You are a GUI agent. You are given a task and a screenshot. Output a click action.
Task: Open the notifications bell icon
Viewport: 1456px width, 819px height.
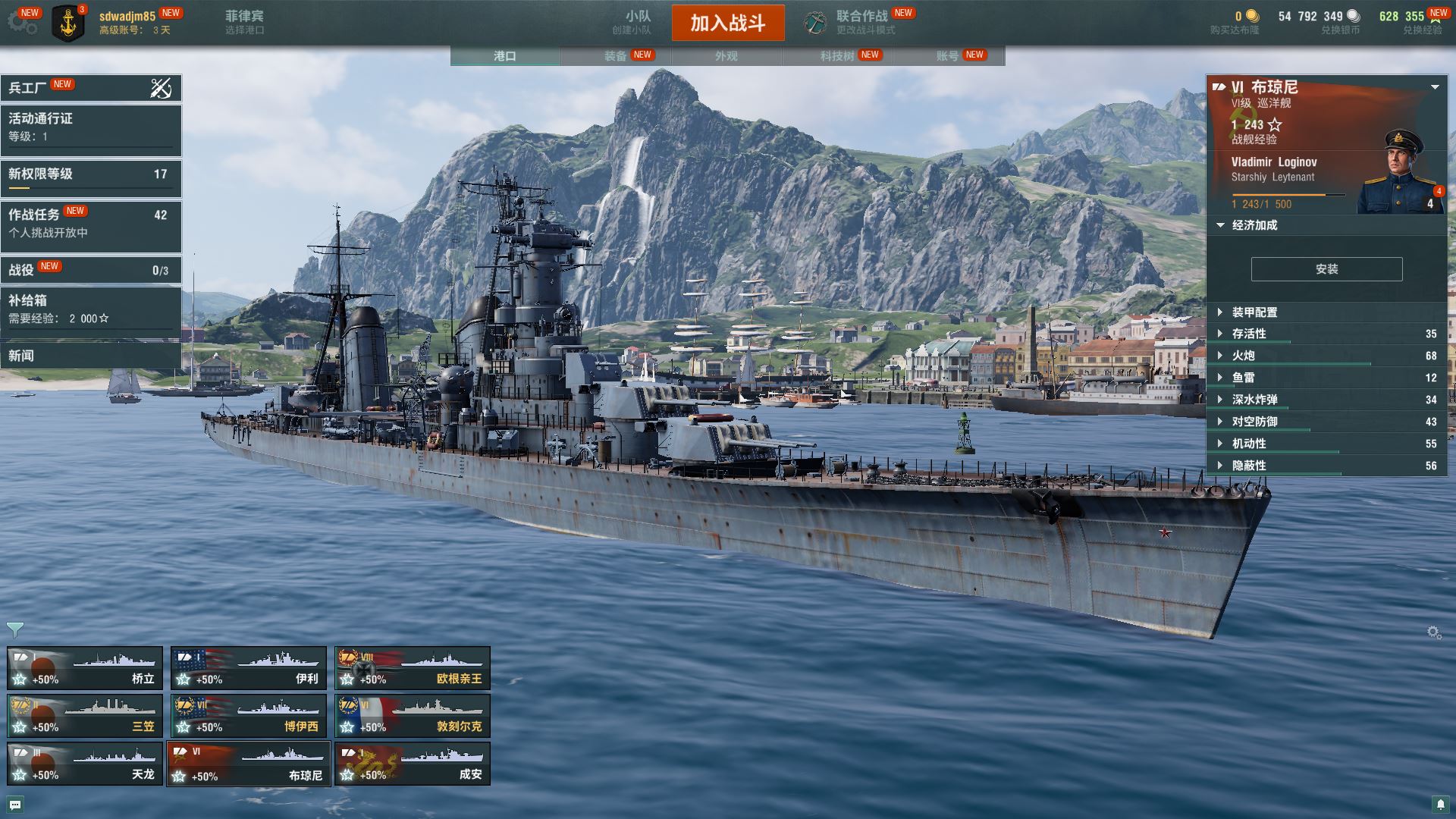pos(1439,804)
